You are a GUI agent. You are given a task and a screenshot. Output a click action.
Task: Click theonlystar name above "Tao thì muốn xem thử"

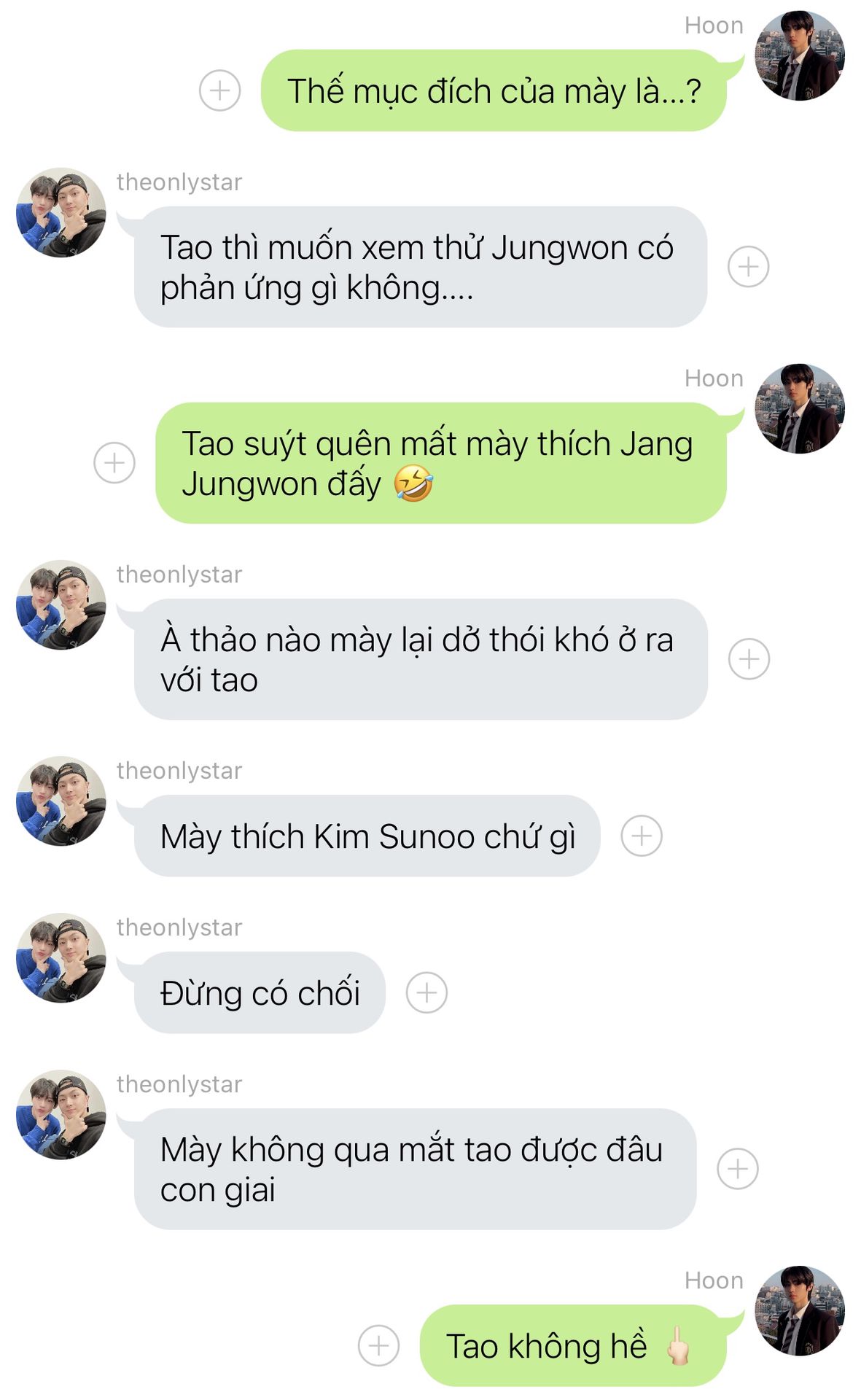179,182
